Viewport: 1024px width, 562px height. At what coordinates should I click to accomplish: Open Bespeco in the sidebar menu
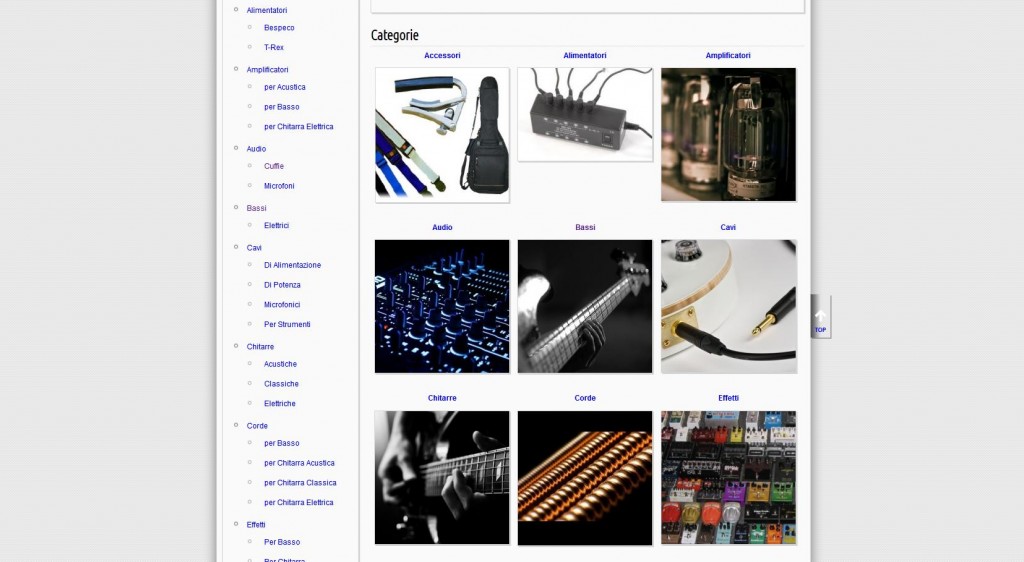click(x=279, y=28)
